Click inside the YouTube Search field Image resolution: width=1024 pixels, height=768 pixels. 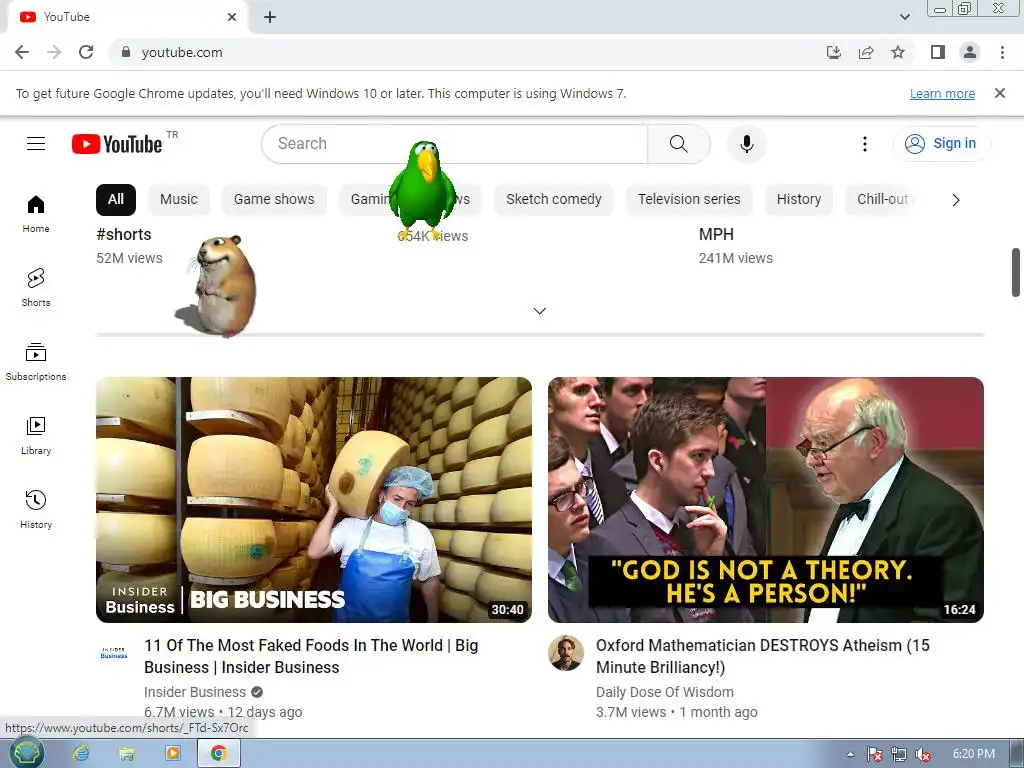(454, 144)
